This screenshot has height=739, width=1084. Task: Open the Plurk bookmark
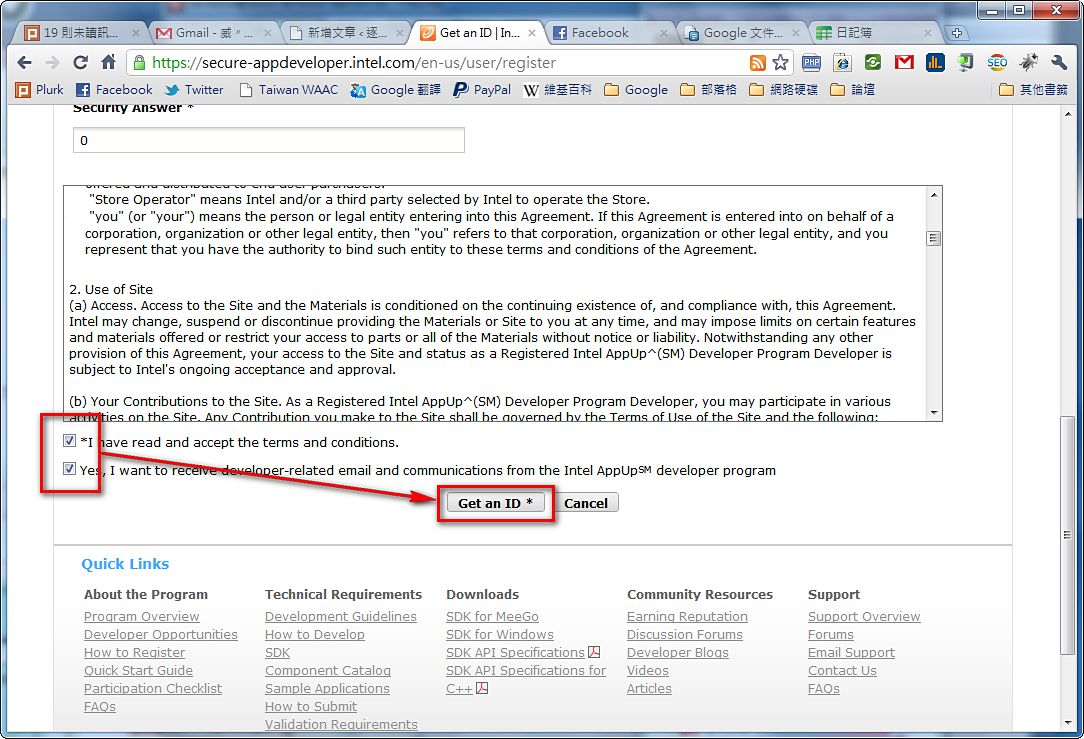point(39,90)
